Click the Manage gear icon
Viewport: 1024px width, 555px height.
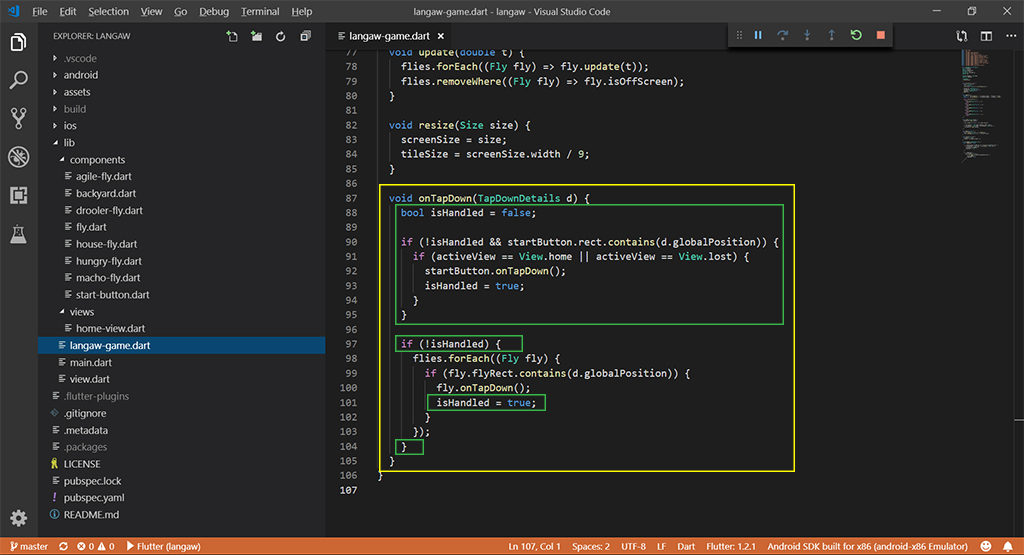click(18, 517)
